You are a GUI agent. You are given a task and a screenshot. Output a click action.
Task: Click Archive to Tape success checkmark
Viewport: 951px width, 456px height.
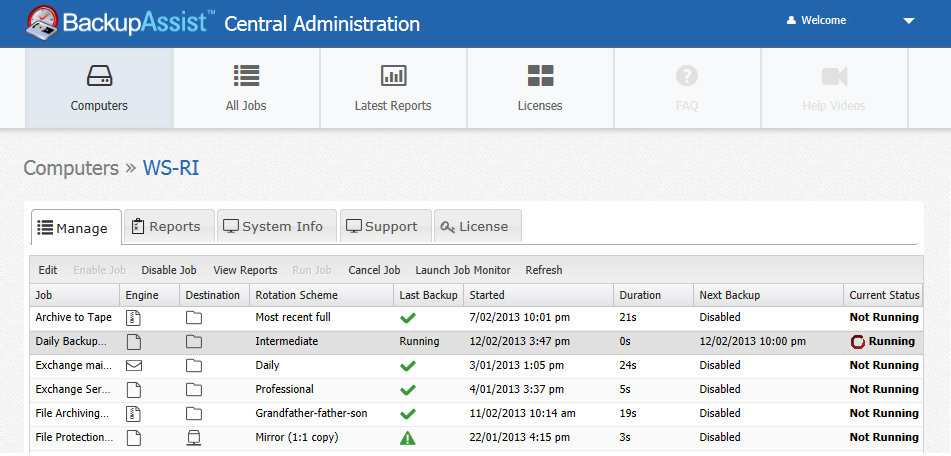point(408,318)
